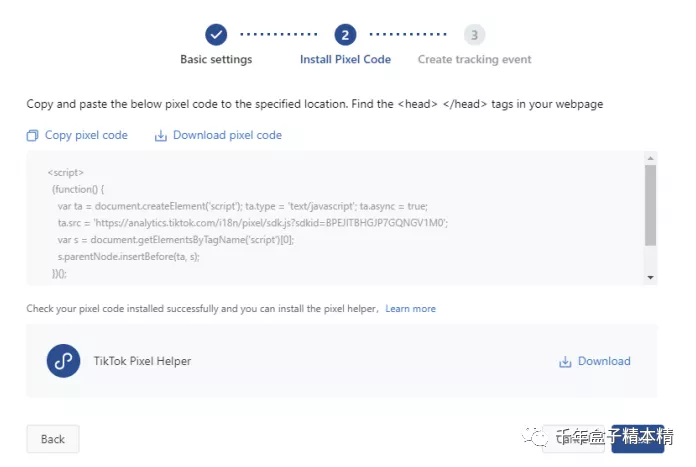The height and width of the screenshot is (467, 696).
Task: Click the greyed step 3 circle
Action: (x=475, y=35)
